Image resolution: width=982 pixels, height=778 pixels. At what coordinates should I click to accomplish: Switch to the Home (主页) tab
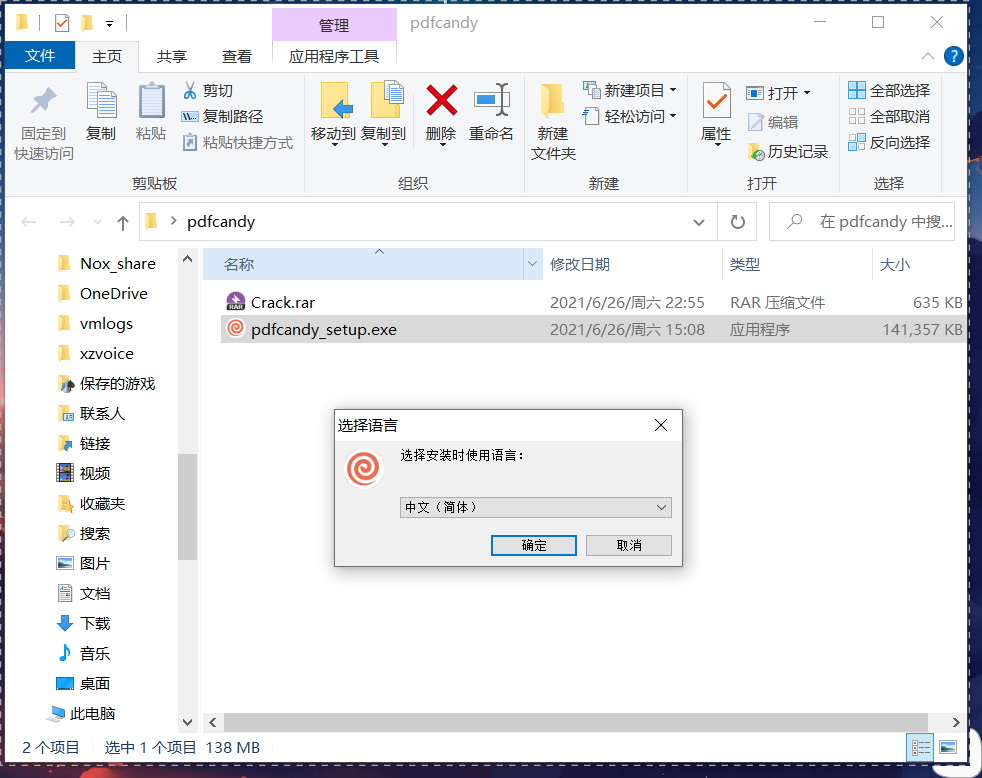(x=107, y=56)
